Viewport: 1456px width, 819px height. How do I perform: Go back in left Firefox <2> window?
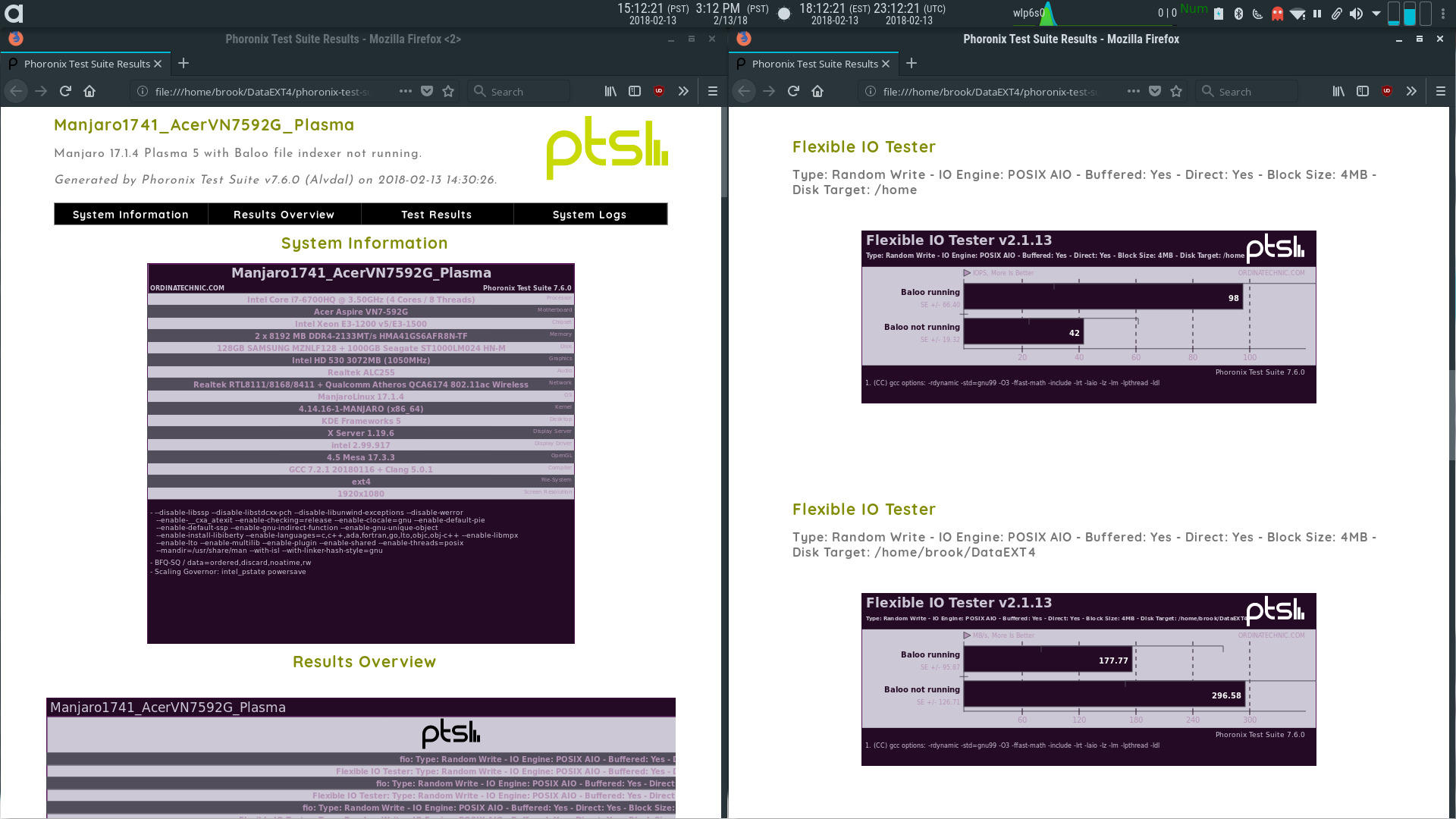click(16, 91)
